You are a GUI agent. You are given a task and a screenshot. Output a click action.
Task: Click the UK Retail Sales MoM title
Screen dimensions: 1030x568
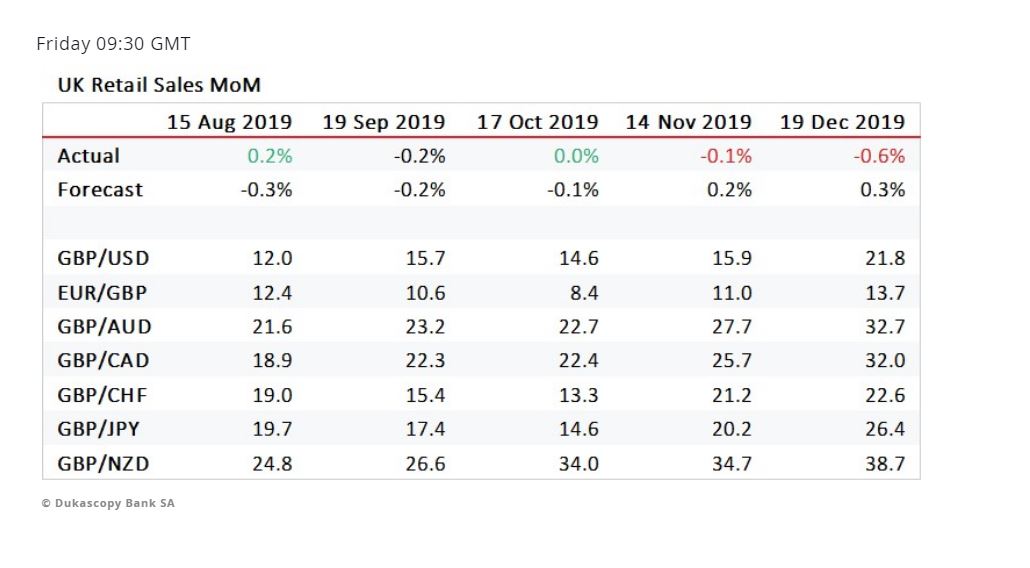[159, 85]
